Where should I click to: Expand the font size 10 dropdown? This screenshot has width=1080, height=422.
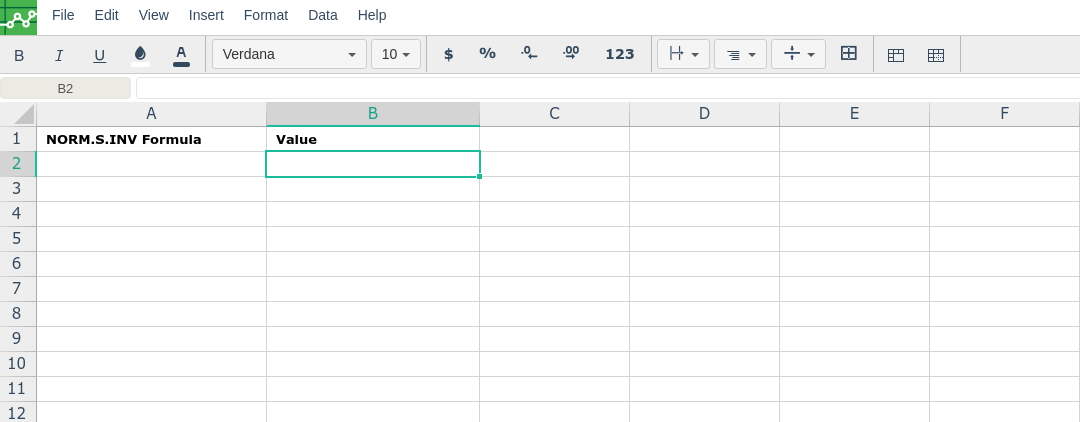(x=396, y=54)
